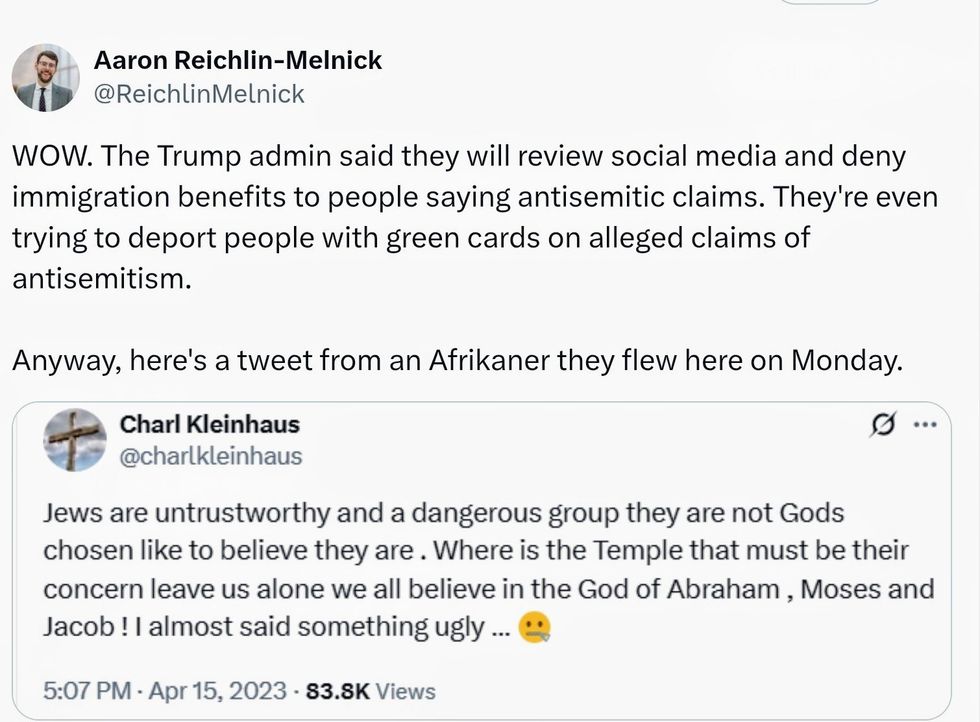This screenshot has width=980, height=722.
Task: Open the Charl Kleinhaus display name
Action: pyautogui.click(x=209, y=424)
